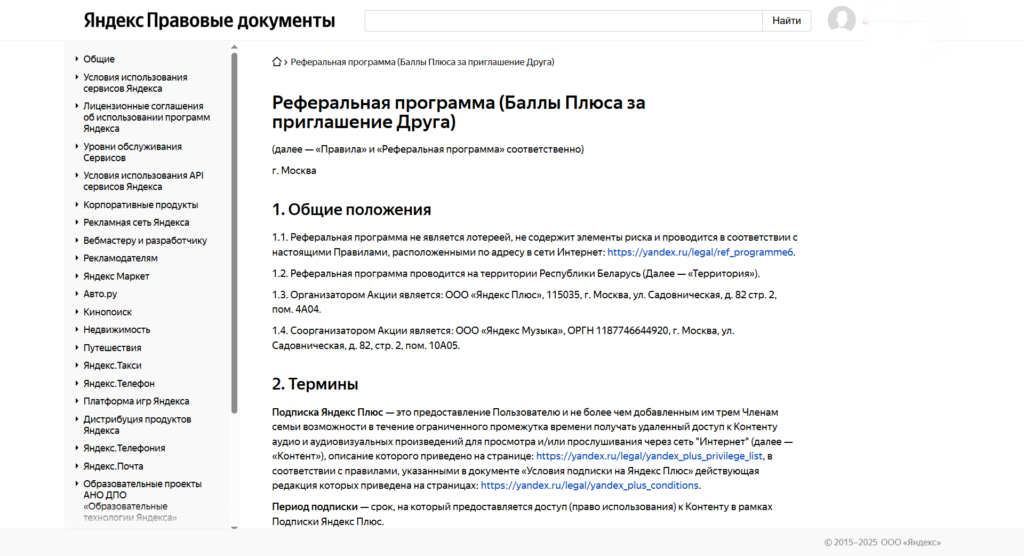Open Платформа игр Яндекса sidebar item
This screenshot has width=1024, height=556.
click(136, 401)
